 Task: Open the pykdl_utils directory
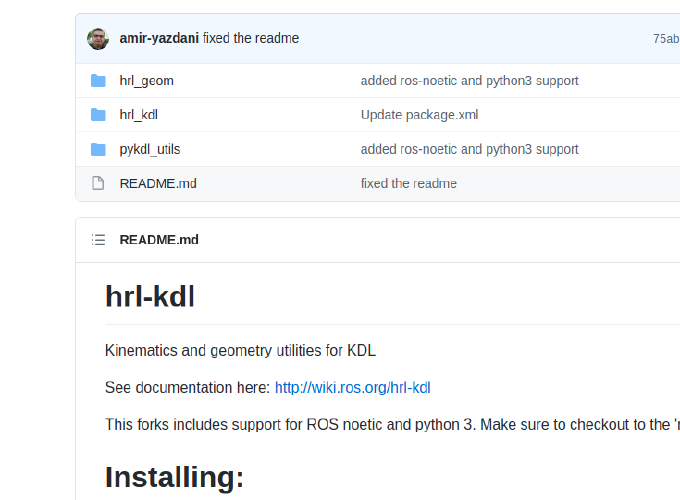pos(150,150)
